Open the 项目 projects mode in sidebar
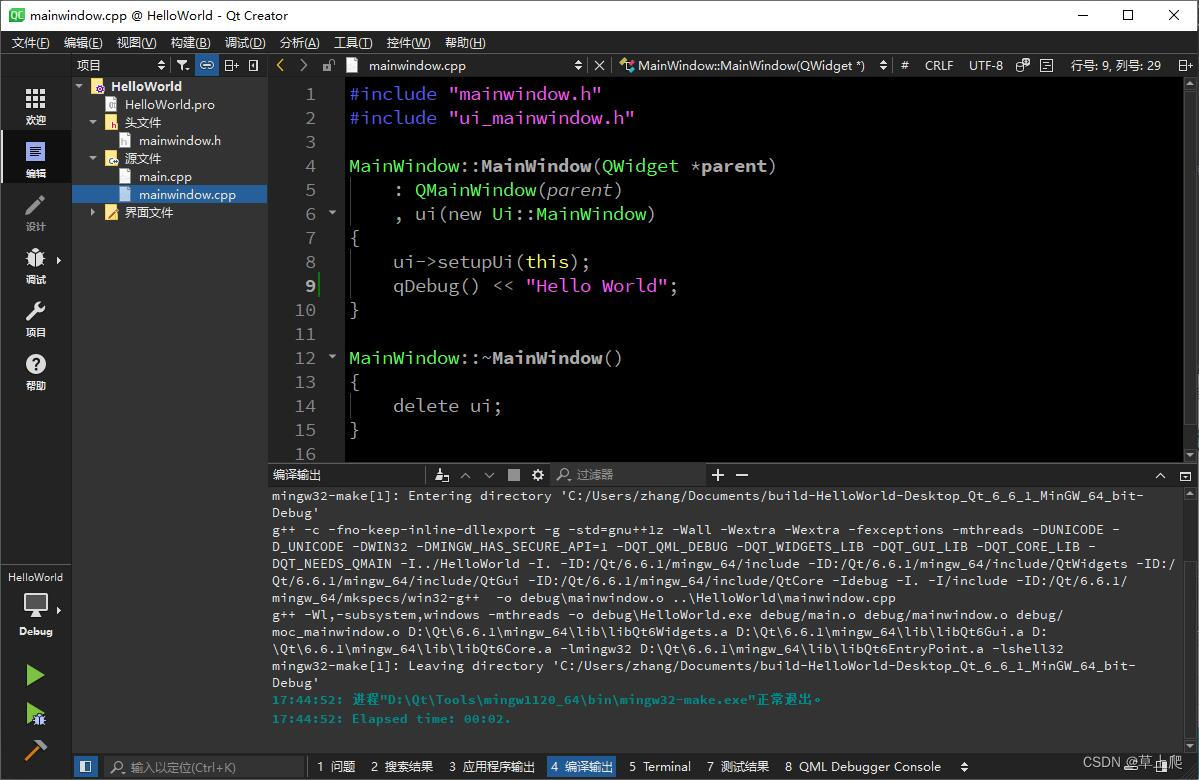The width and height of the screenshot is (1199, 780). coord(35,318)
